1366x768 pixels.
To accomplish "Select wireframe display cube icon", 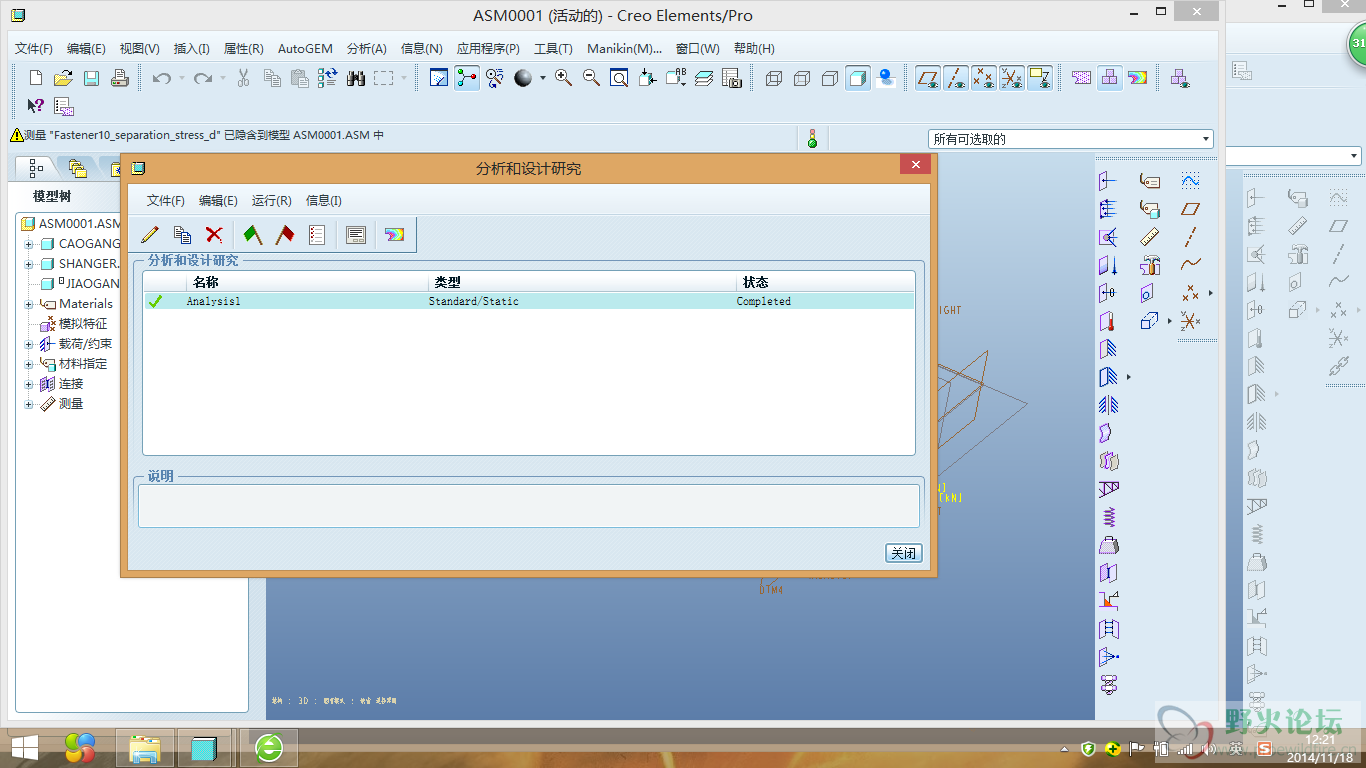I will (x=774, y=78).
